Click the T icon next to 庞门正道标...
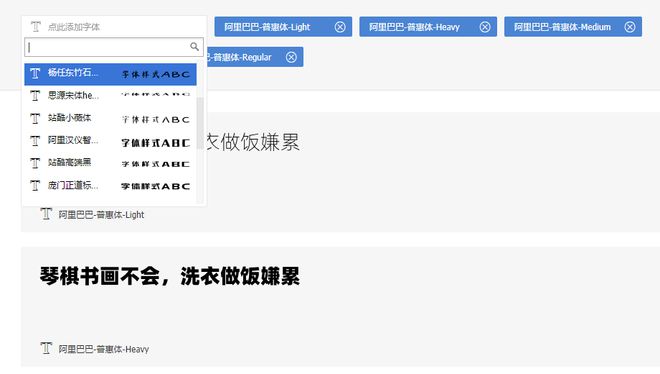 35,186
